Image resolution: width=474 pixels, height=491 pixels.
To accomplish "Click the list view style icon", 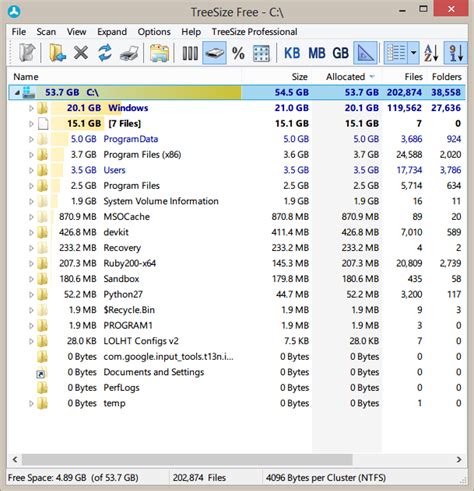I will tap(395, 53).
